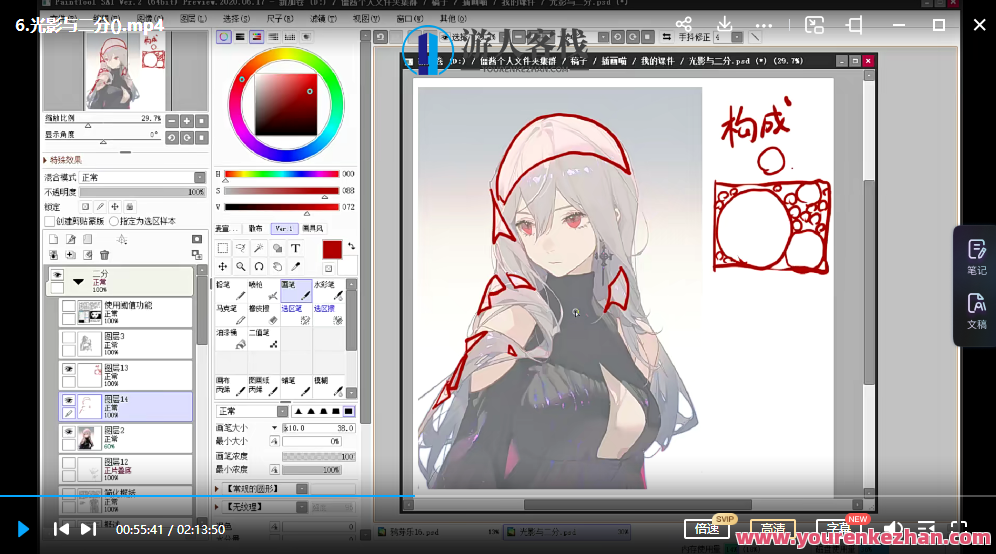Open the 窗口(W) menu

pos(409,18)
